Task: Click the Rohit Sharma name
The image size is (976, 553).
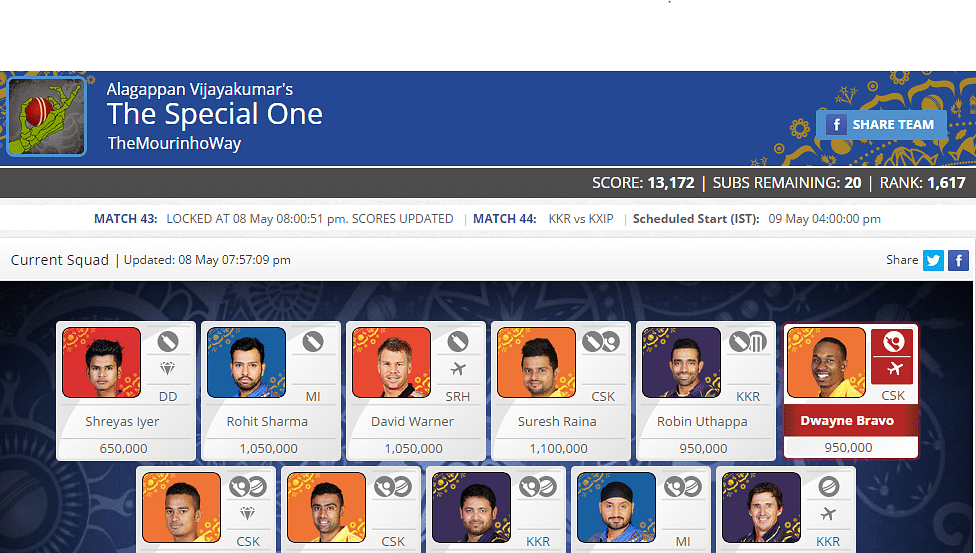Action: click(267, 422)
